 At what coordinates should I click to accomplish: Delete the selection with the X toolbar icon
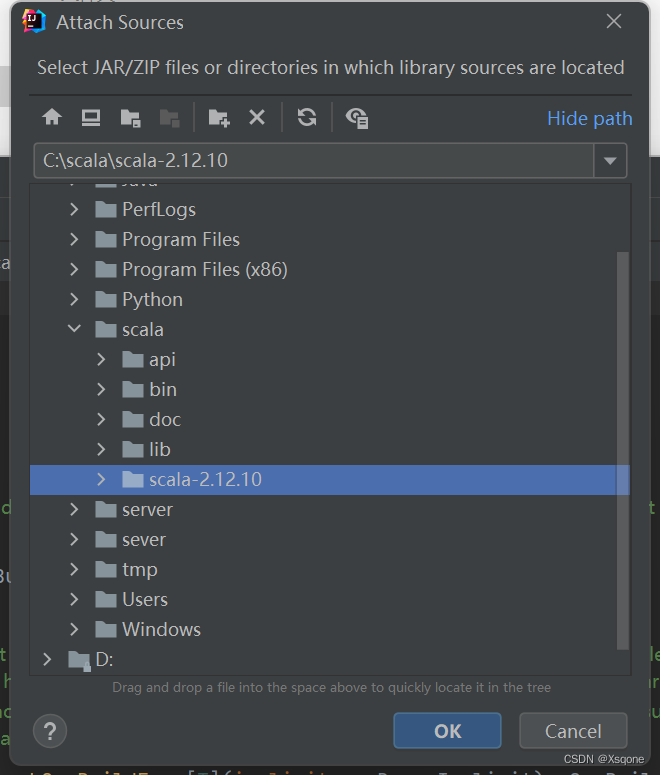pos(257,118)
